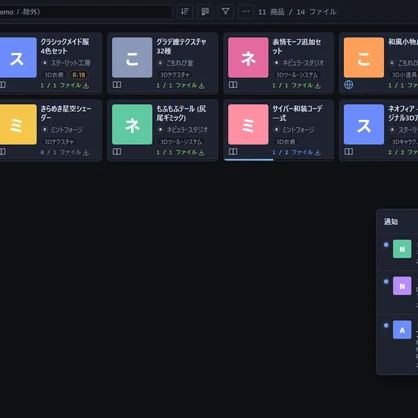Screen dimensions: 418x418
Task: Select shop ネビュラ・スタジオ on もふもふテール card
Action: (x=187, y=130)
